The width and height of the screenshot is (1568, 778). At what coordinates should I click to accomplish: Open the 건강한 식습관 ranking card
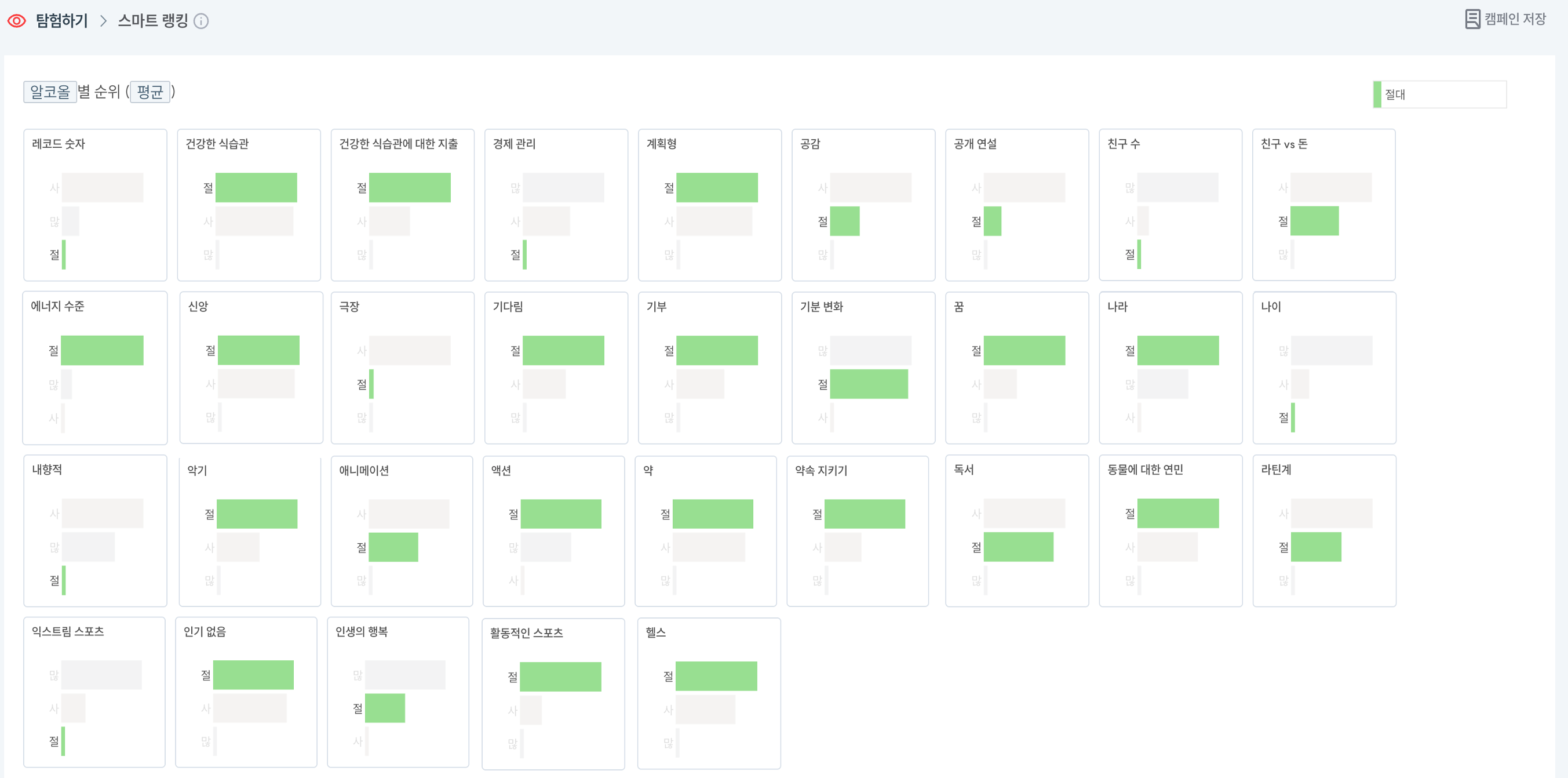pos(249,205)
